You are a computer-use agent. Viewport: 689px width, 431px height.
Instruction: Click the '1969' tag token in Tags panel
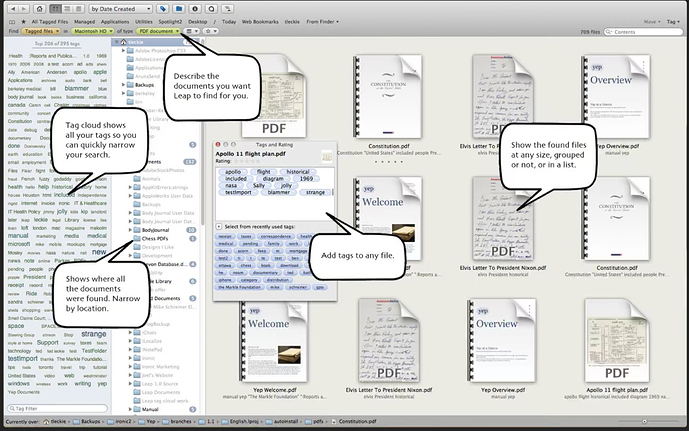(x=306, y=178)
